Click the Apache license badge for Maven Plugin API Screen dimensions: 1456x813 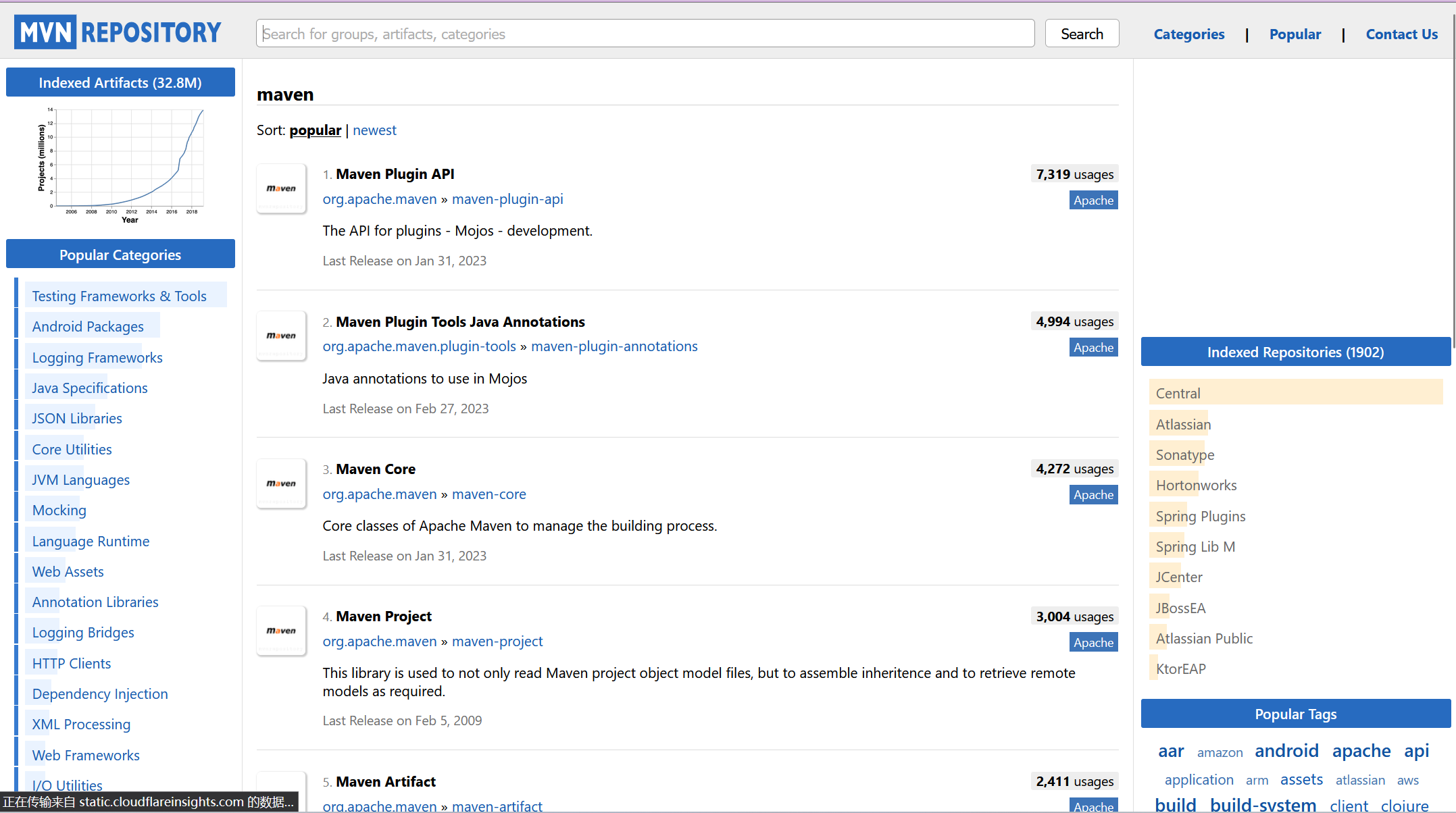[1093, 200]
